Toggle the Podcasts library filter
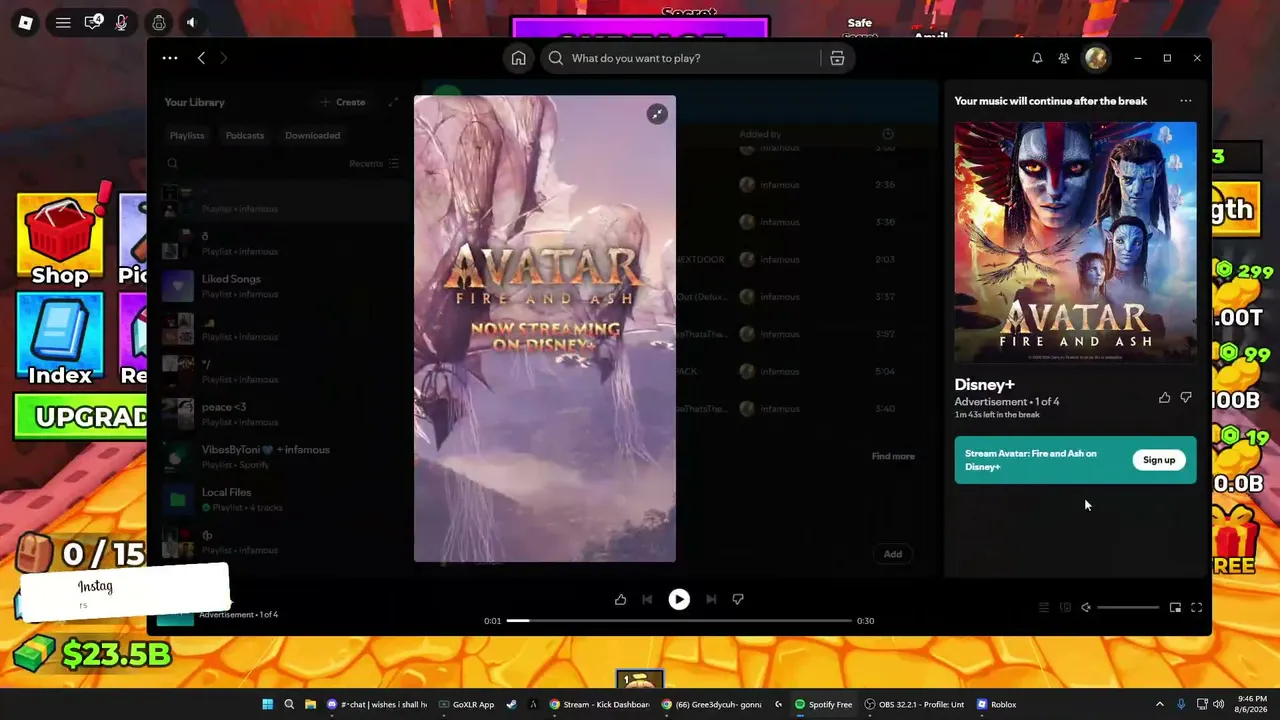1280x720 pixels. point(245,135)
